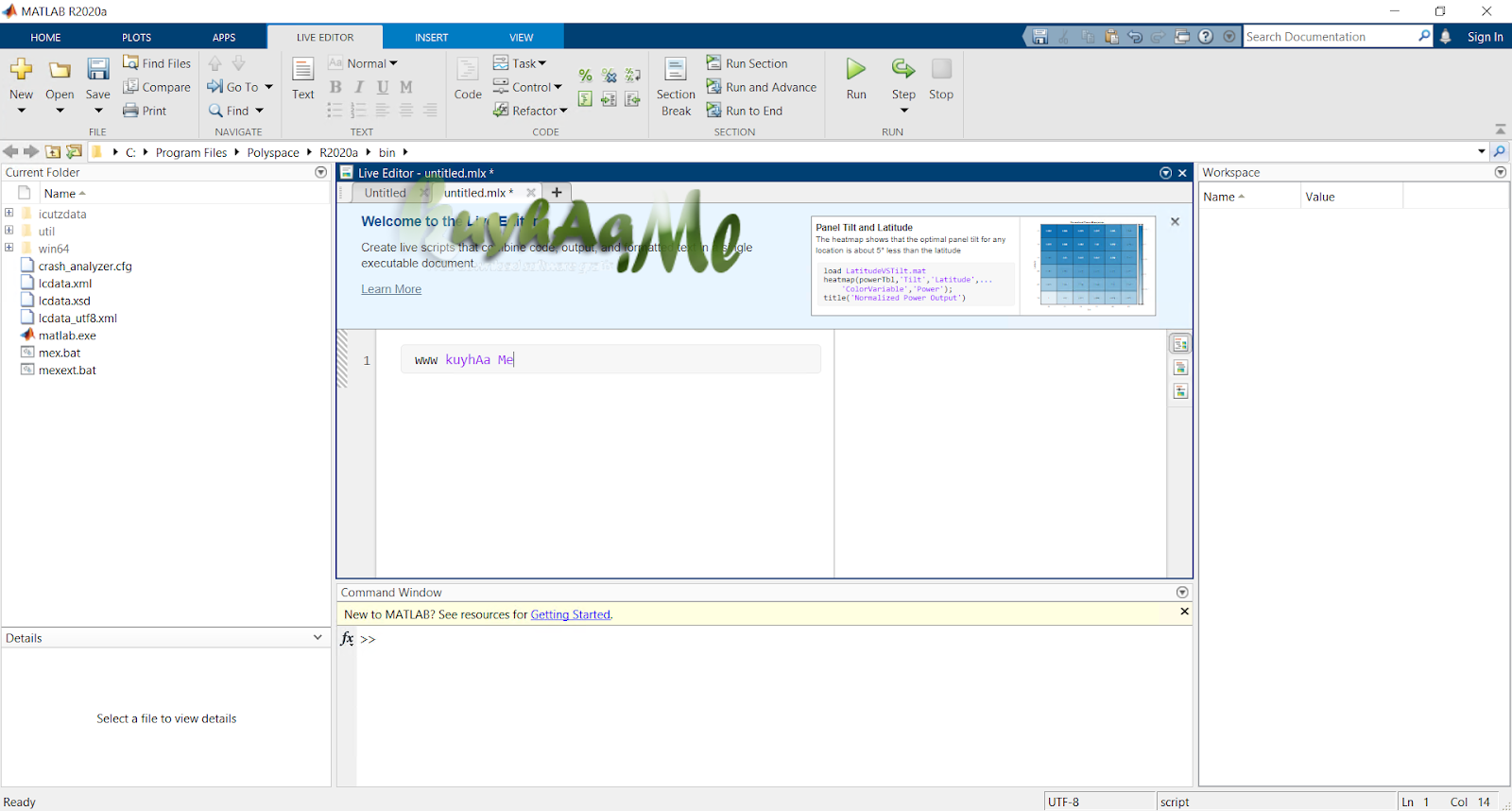Click the Decrease Indent icon

(633, 99)
